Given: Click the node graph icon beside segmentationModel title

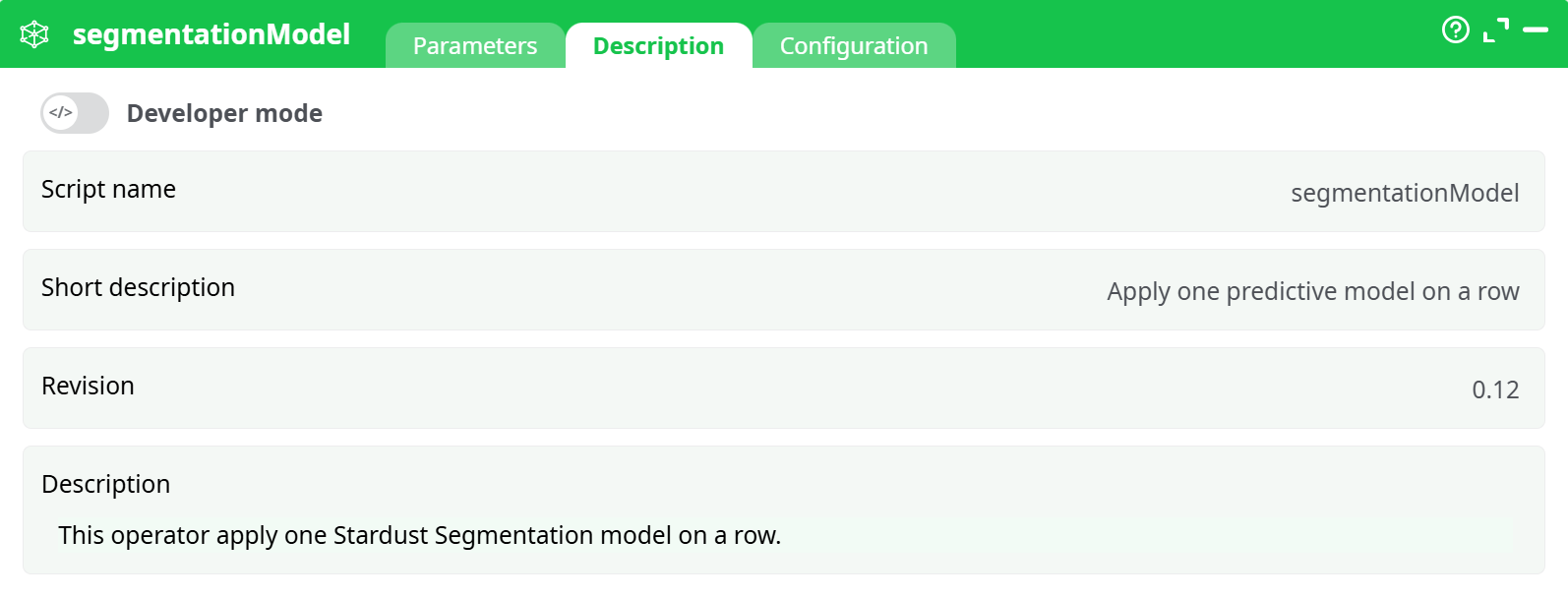Looking at the screenshot, I should coord(33,32).
